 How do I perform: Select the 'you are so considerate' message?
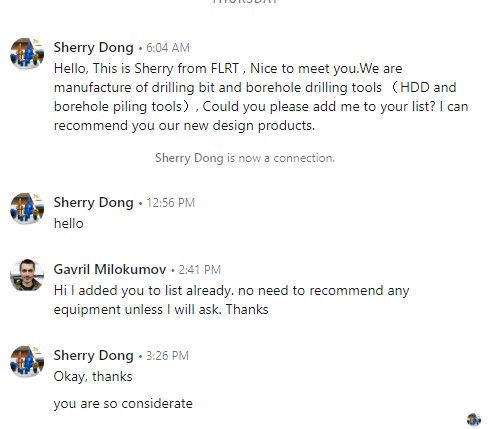click(x=123, y=404)
